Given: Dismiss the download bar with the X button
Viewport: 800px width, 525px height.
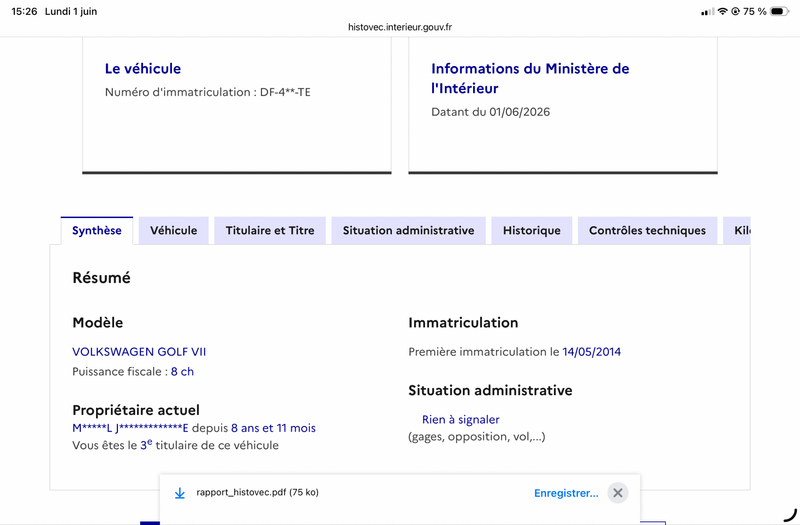Looking at the screenshot, I should (618, 493).
